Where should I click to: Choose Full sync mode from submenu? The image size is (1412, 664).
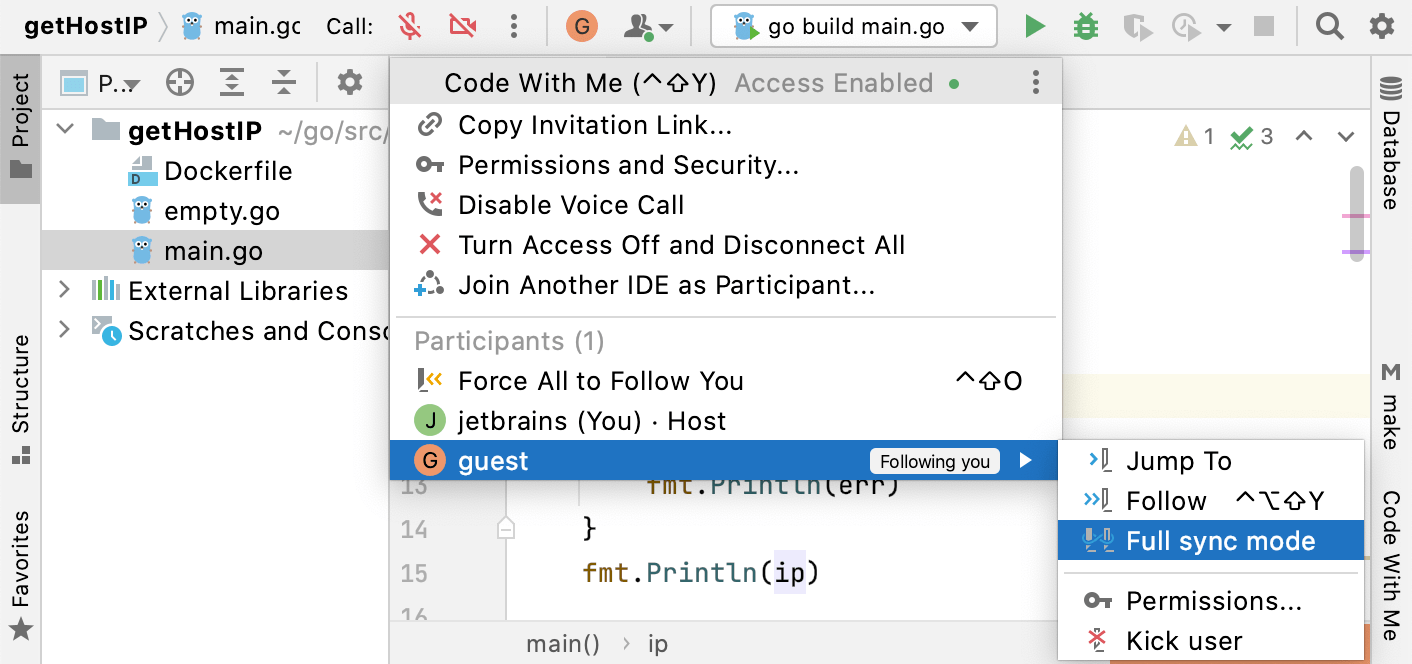[1220, 541]
